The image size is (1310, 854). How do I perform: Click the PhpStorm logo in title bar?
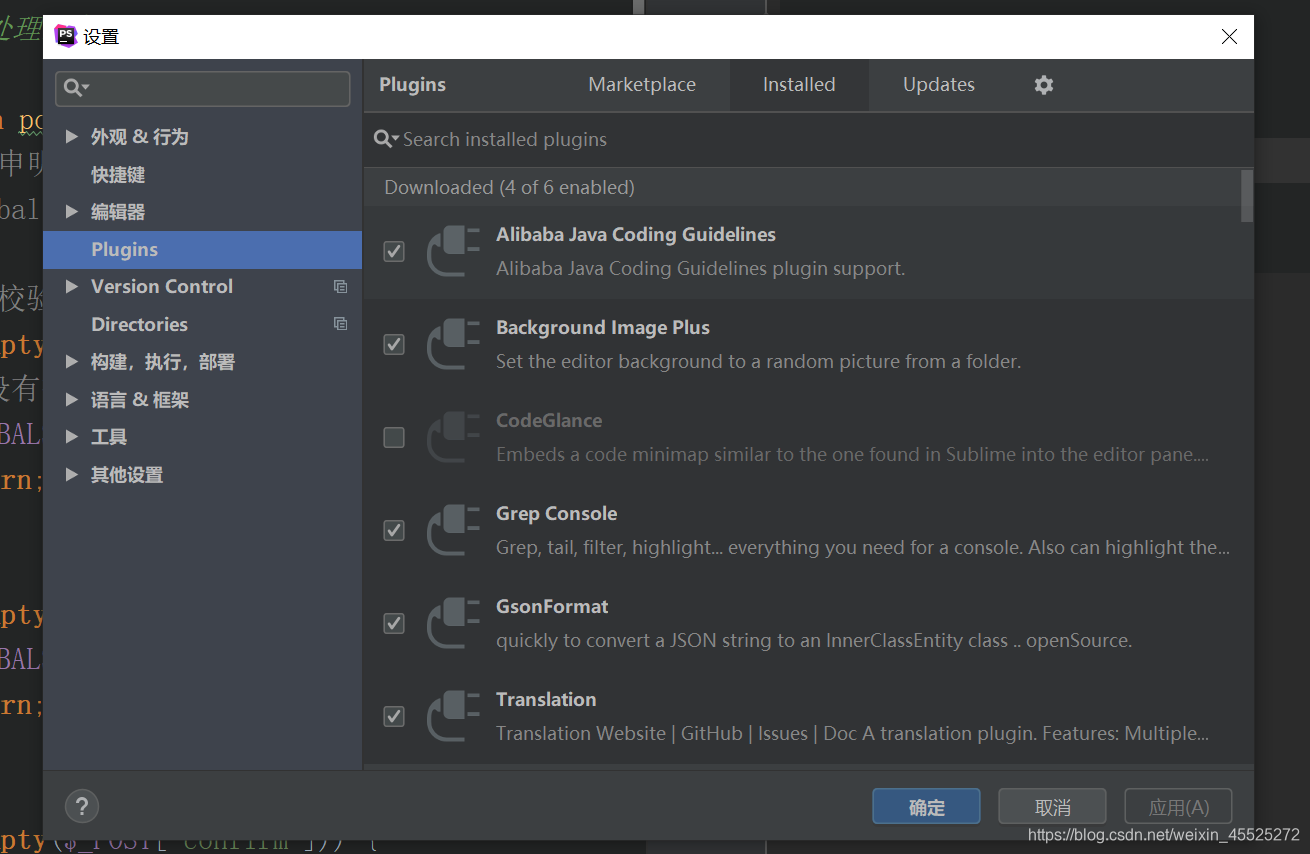pos(66,36)
